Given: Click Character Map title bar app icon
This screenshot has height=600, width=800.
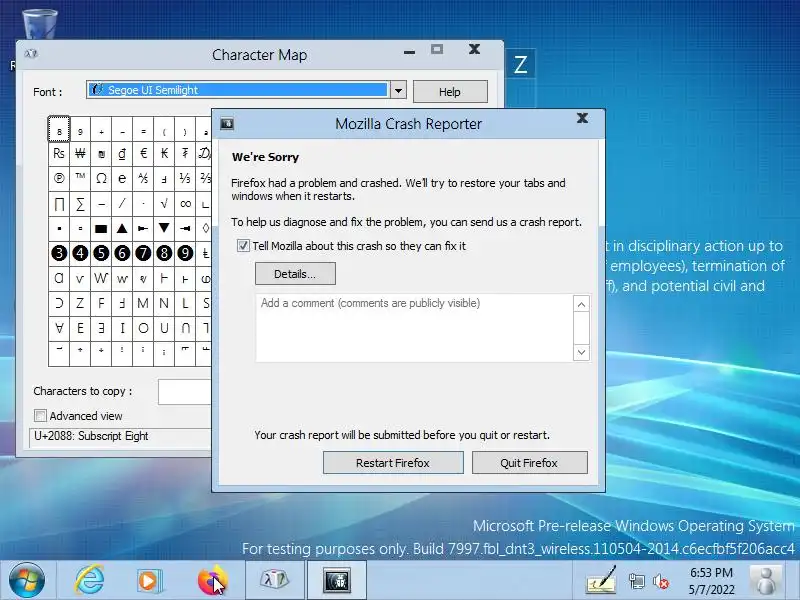Looking at the screenshot, I should pyautogui.click(x=32, y=54).
